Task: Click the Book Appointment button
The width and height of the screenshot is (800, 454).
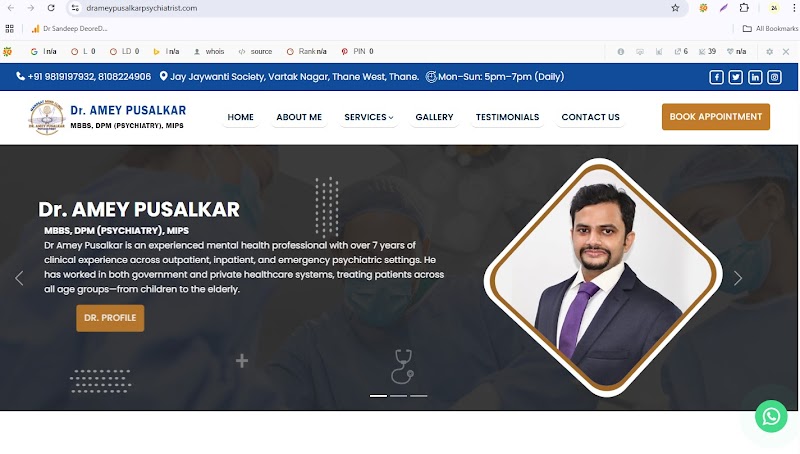Action: (715, 116)
